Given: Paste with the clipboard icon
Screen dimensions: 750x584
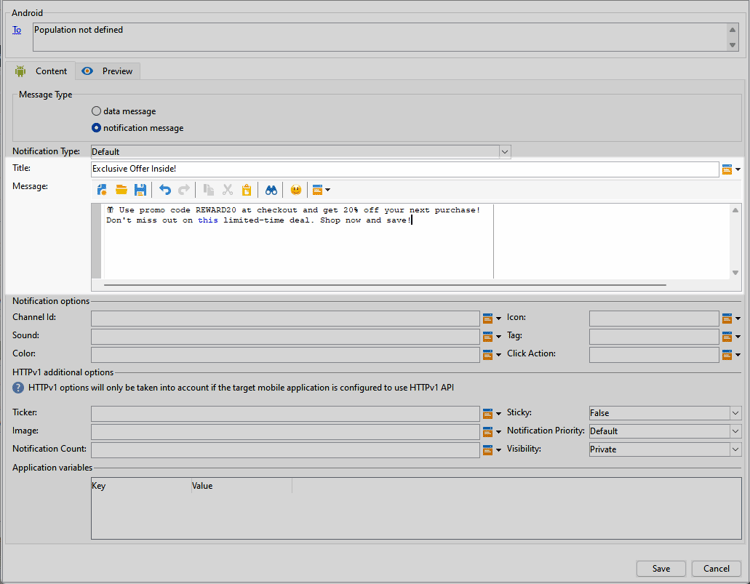Looking at the screenshot, I should [246, 190].
